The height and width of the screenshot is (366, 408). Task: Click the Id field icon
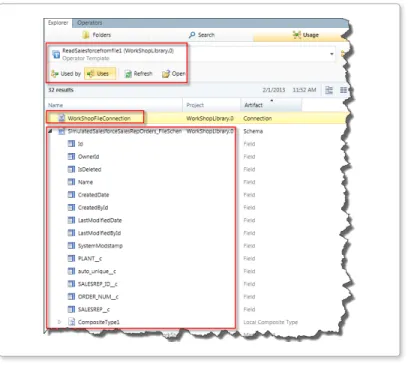point(71,144)
